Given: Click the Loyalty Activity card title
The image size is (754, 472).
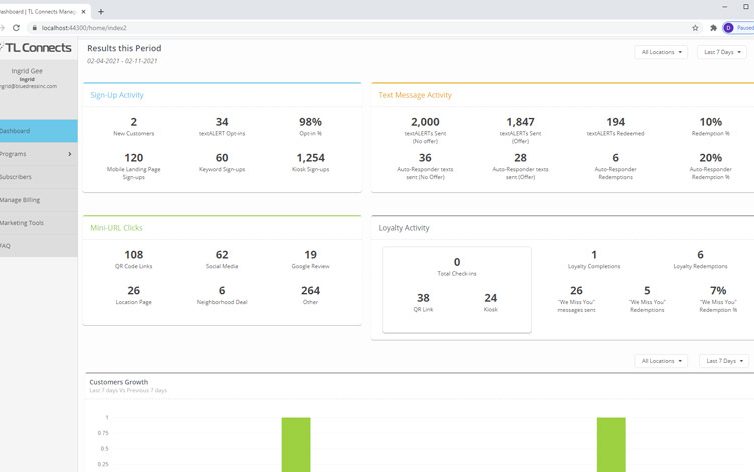Looking at the screenshot, I should point(404,228).
